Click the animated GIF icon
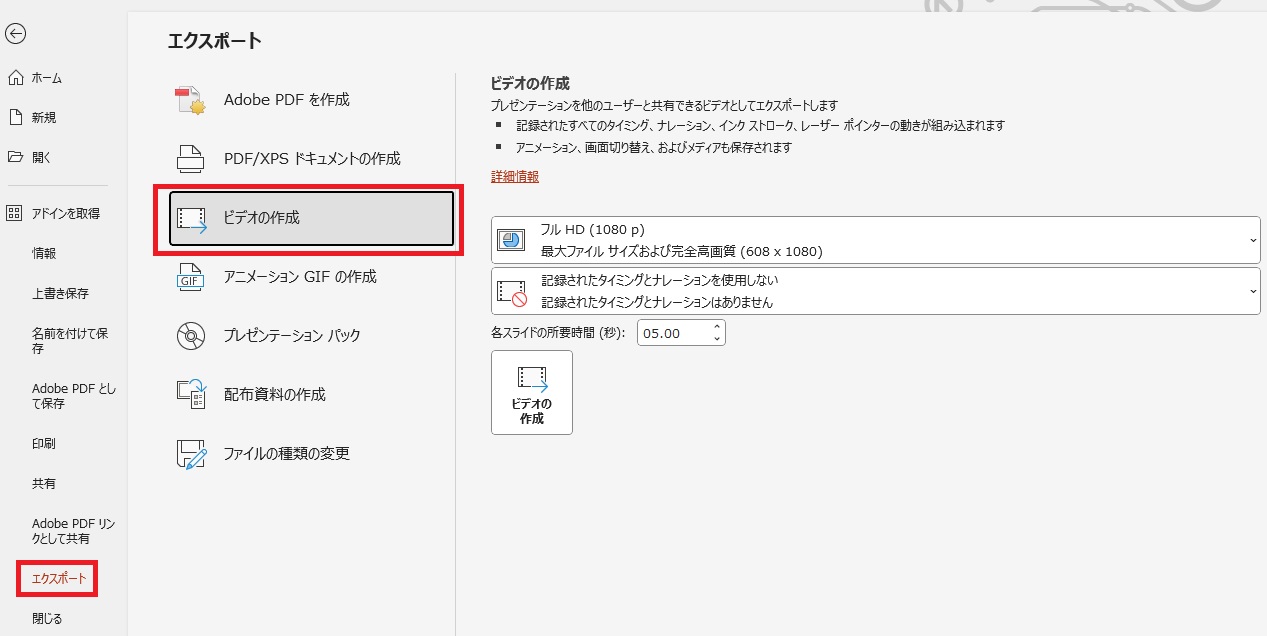The height and width of the screenshot is (636, 1267). click(x=190, y=277)
